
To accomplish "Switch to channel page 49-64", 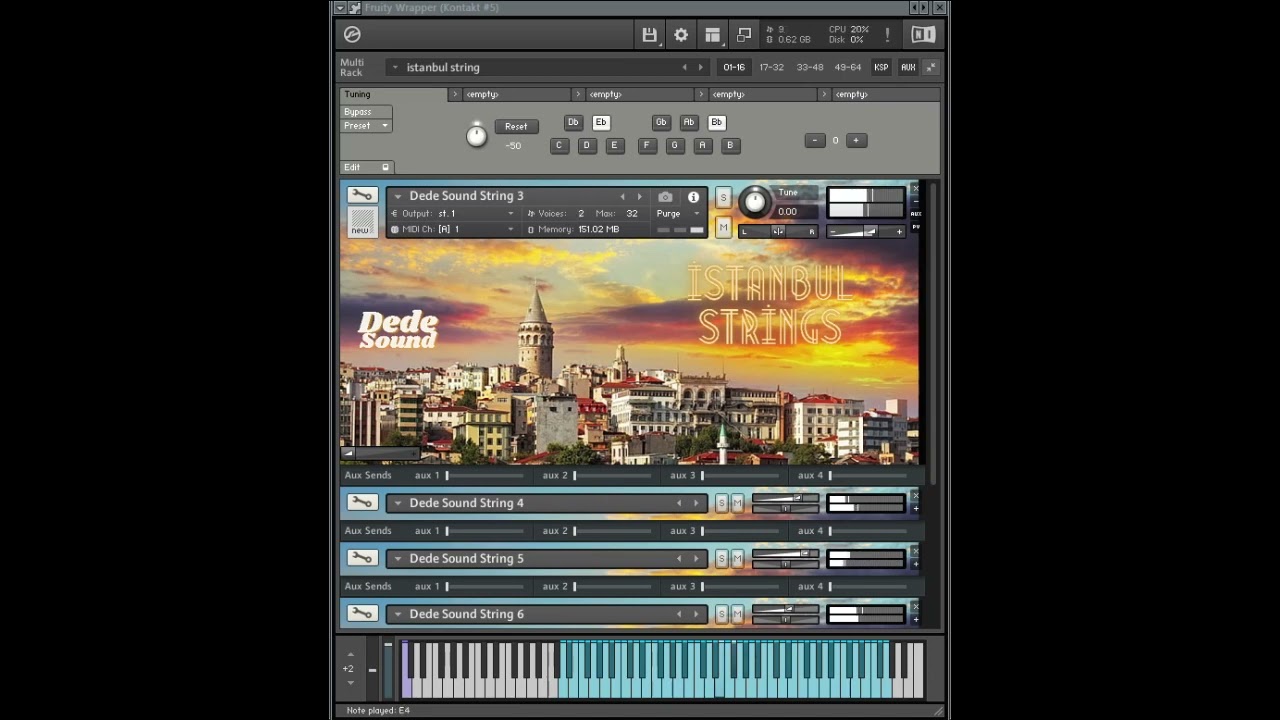I will 848,67.
